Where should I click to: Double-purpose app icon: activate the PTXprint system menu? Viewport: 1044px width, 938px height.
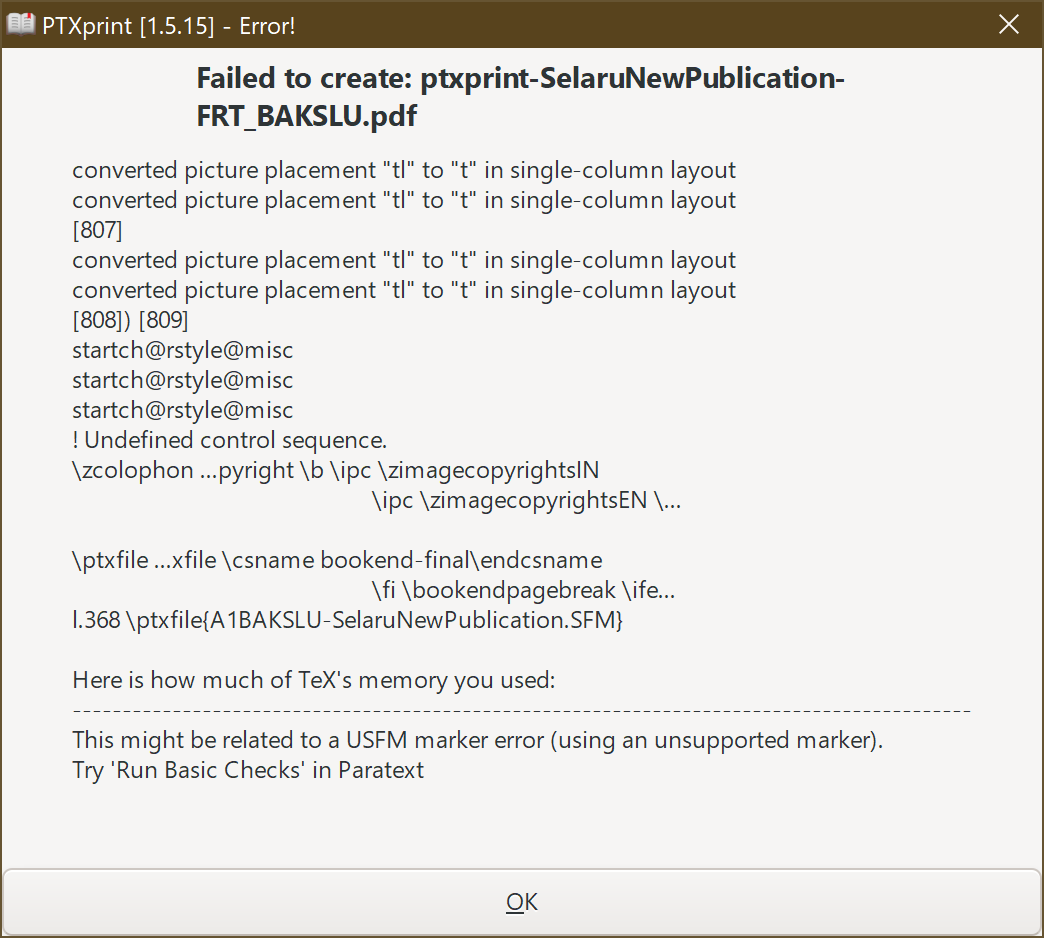tap(21, 23)
